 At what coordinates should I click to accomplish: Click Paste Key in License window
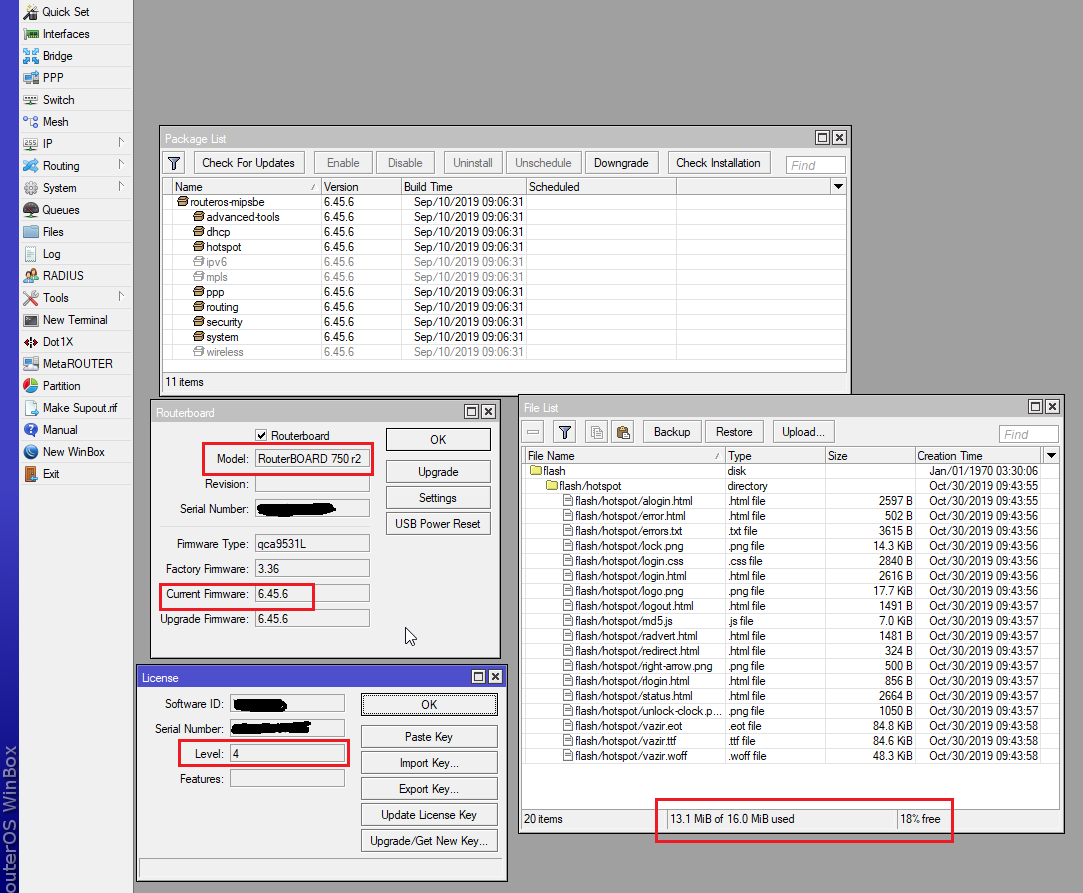(429, 737)
